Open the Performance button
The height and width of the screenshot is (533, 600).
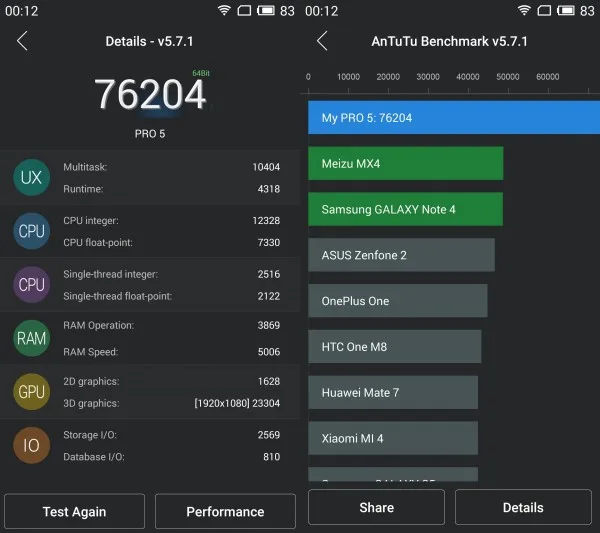pos(225,511)
